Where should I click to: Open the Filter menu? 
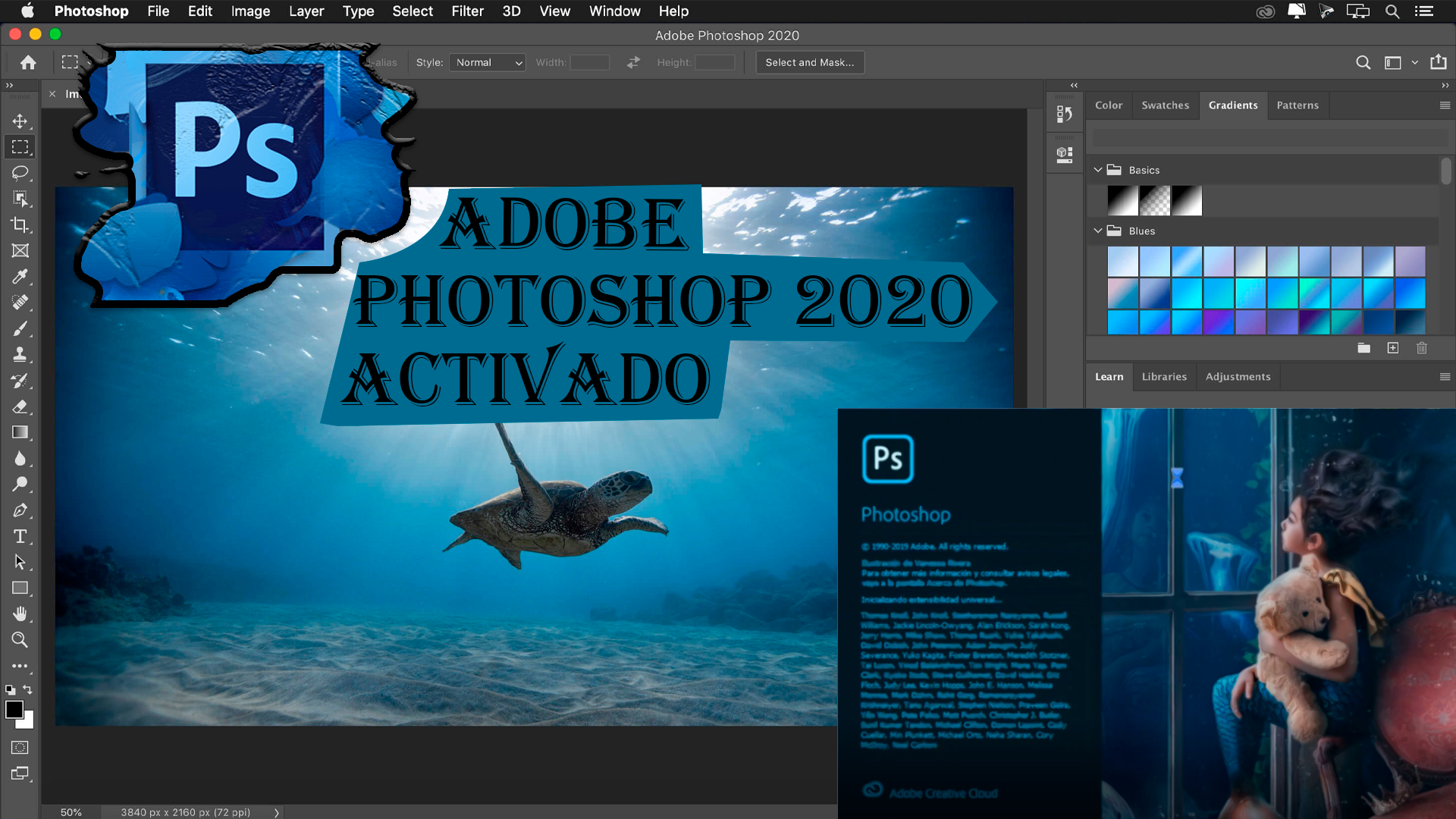(467, 11)
